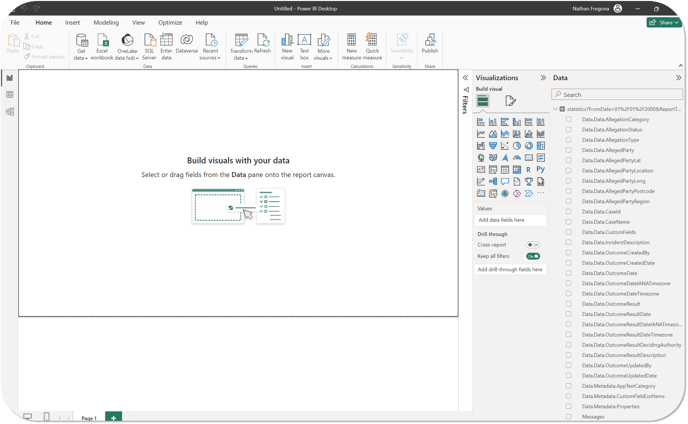This screenshot has height=424, width=688.
Task: Open the Help ribbon tab
Action: click(x=202, y=22)
